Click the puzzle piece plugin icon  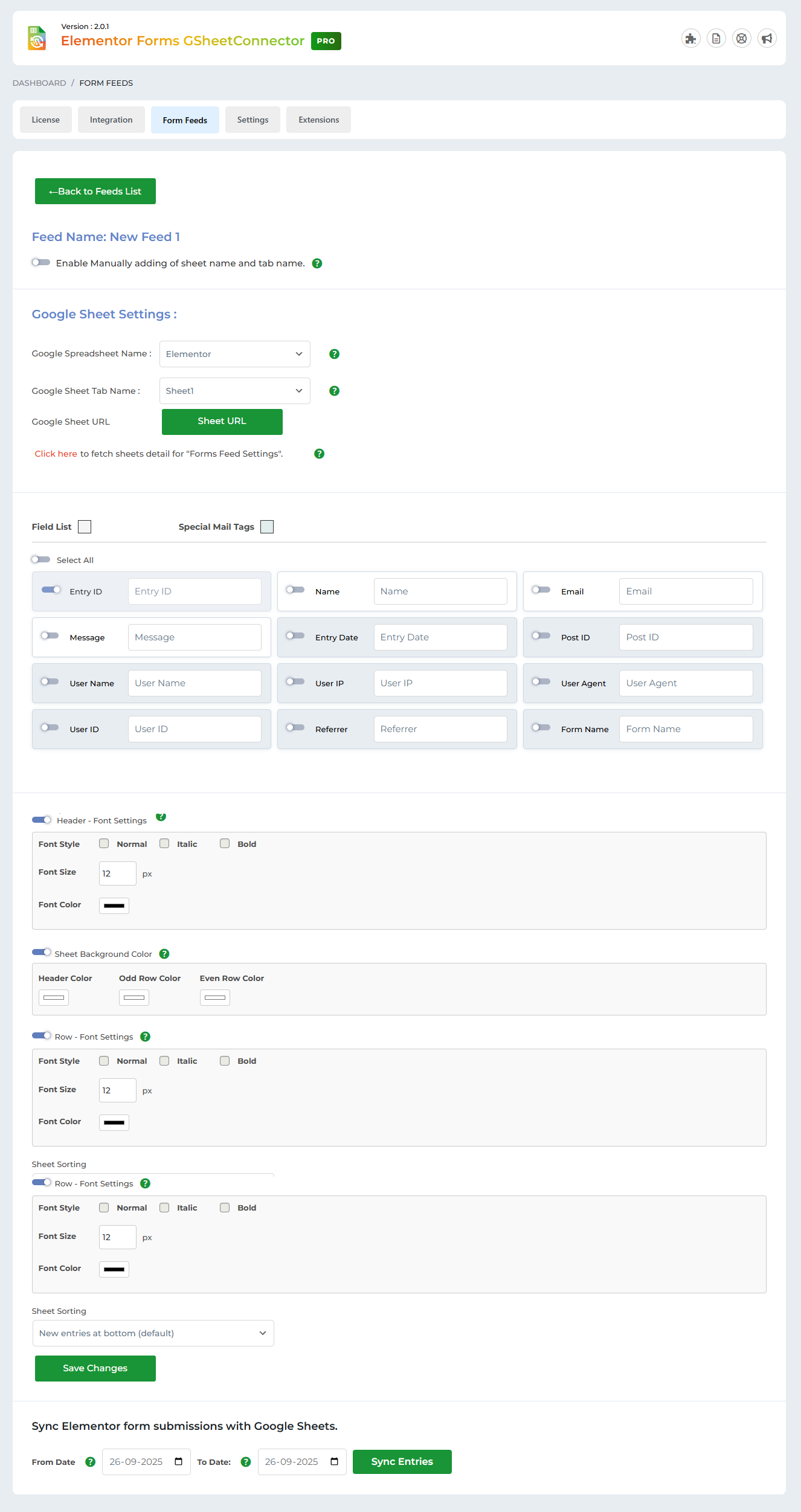pos(690,39)
